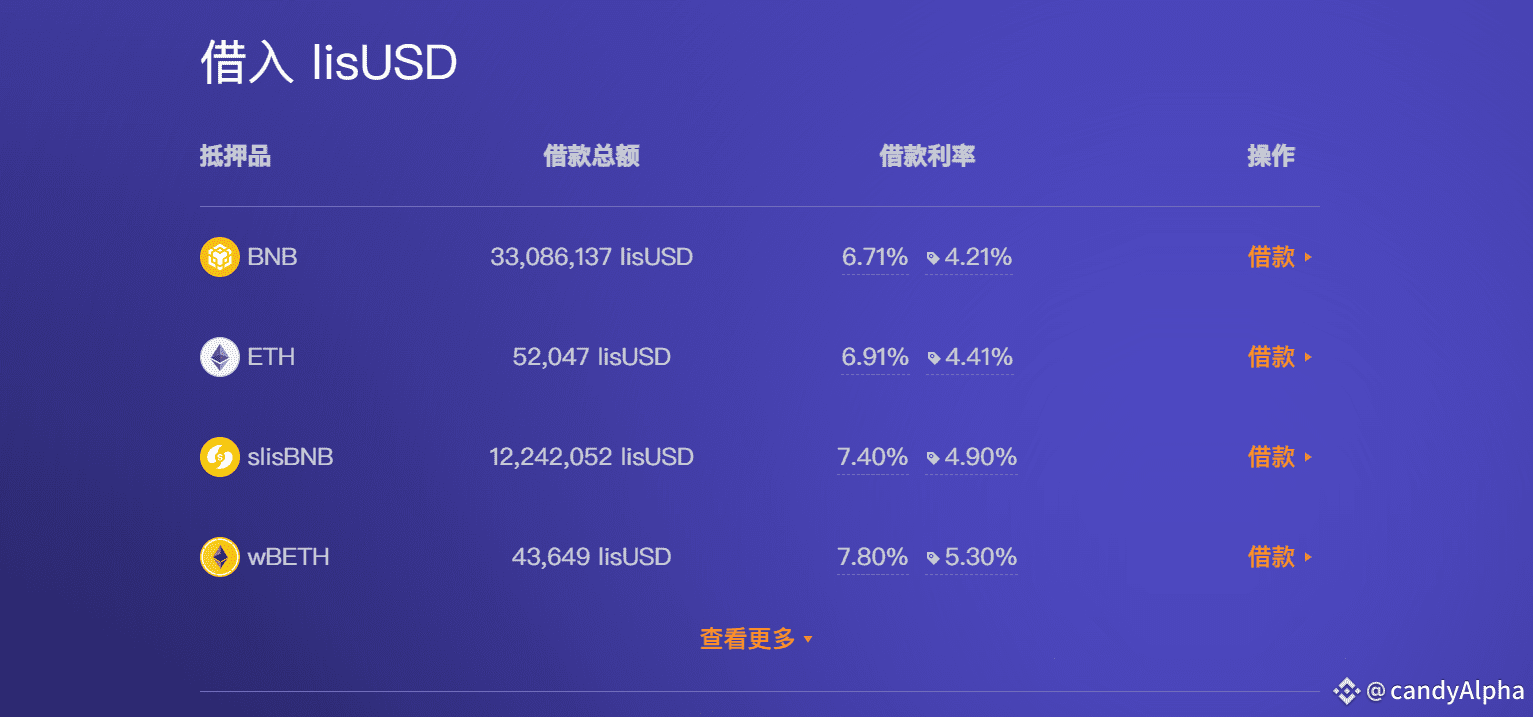Click the ETH coin icon
Image resolution: width=1533 pixels, height=717 pixels.
pyautogui.click(x=220, y=357)
